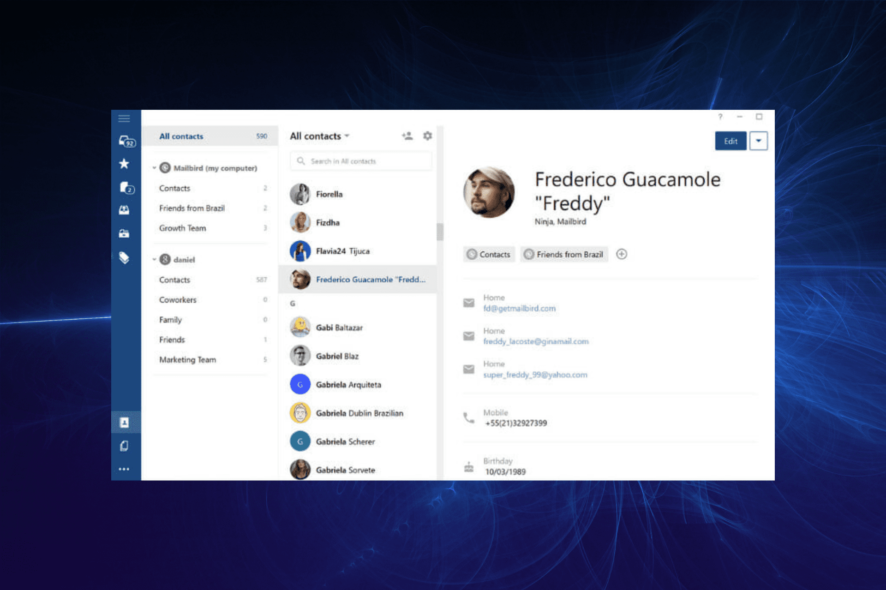Click the Edit button
Screen dimensions: 886x590
[731, 141]
